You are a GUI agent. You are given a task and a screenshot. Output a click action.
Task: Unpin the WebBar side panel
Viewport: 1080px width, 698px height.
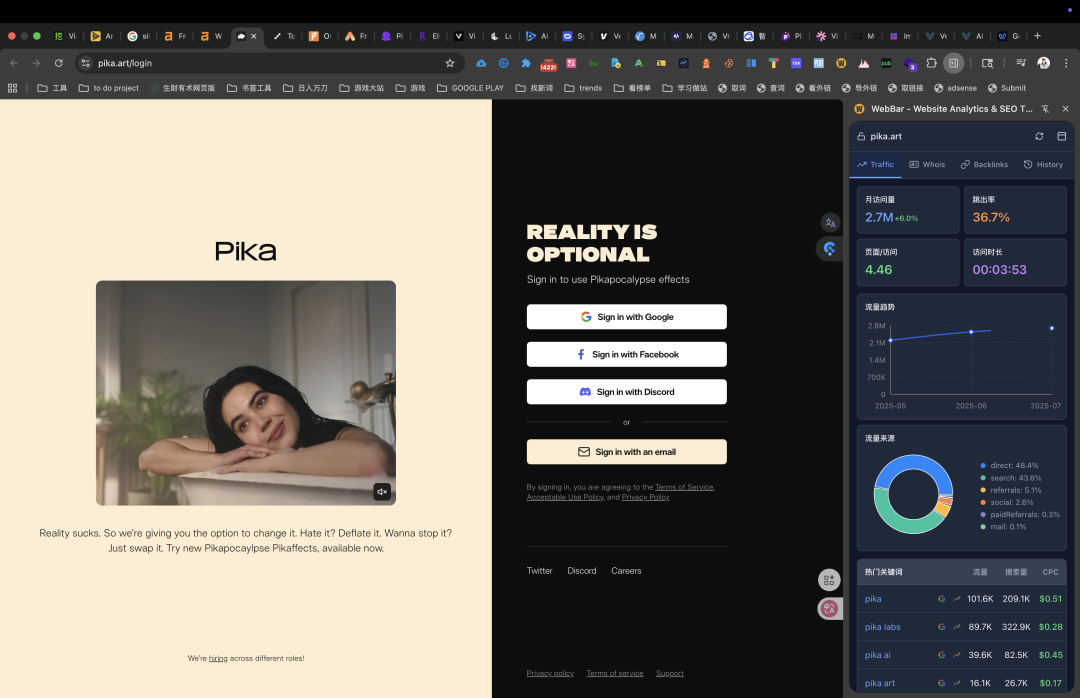[x=1045, y=109]
